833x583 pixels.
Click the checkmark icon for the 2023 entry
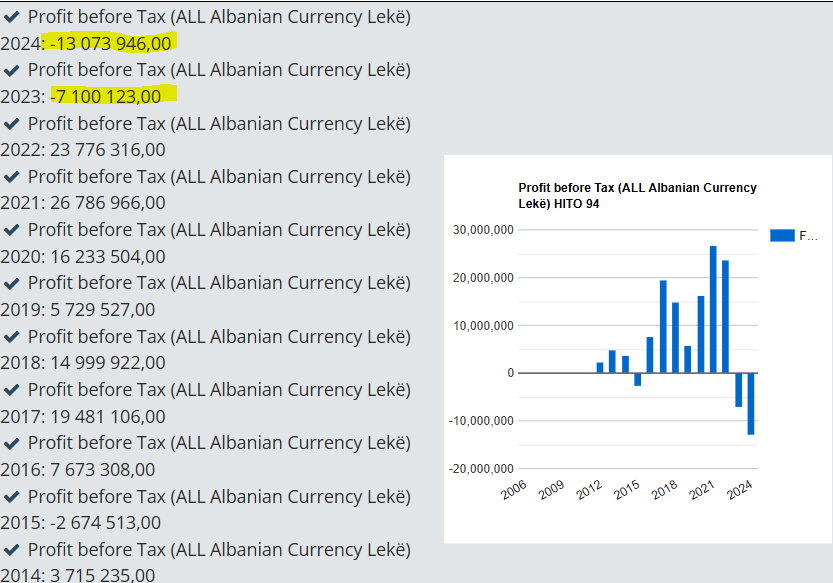pos(12,70)
